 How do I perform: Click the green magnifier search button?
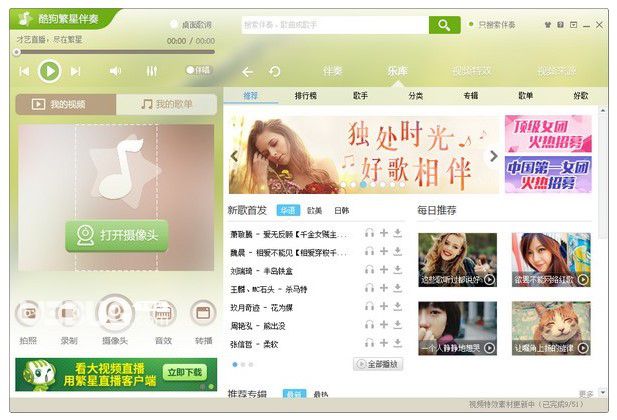coord(444,25)
